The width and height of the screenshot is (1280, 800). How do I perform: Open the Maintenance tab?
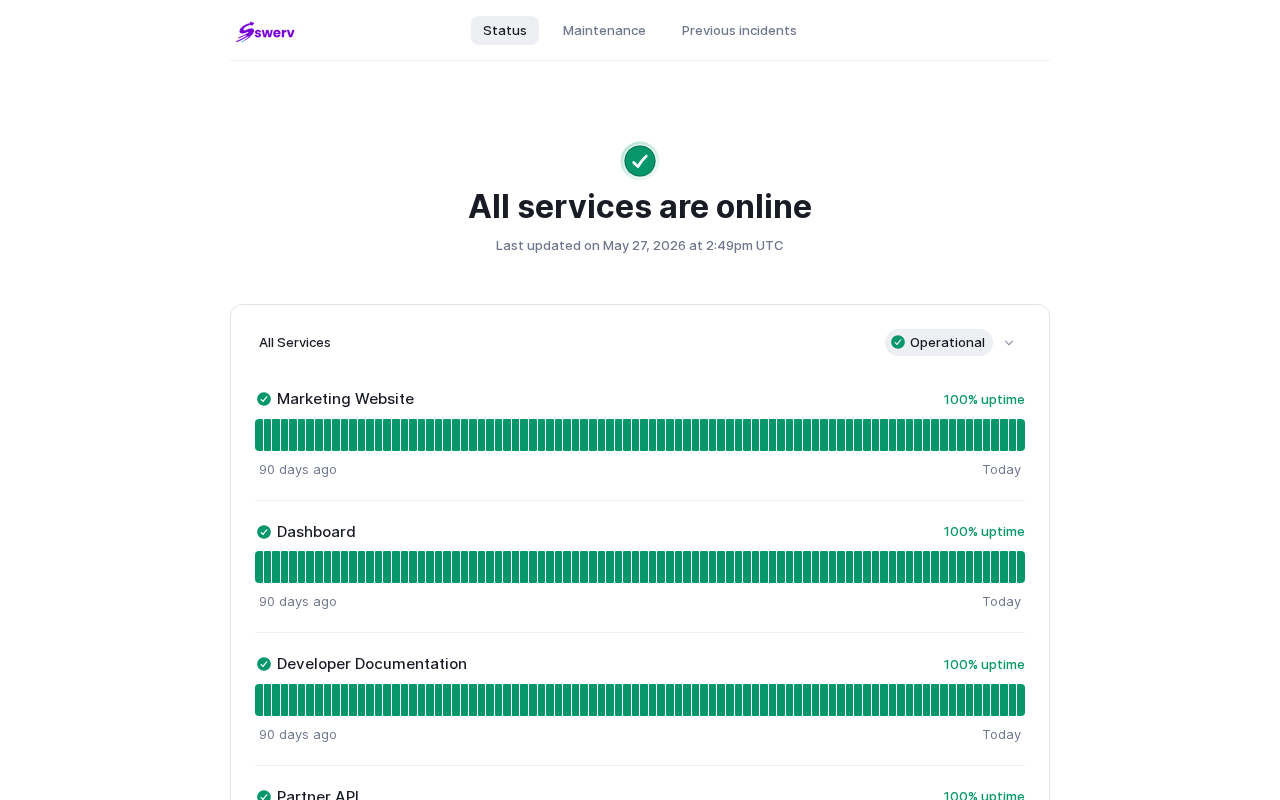(604, 30)
